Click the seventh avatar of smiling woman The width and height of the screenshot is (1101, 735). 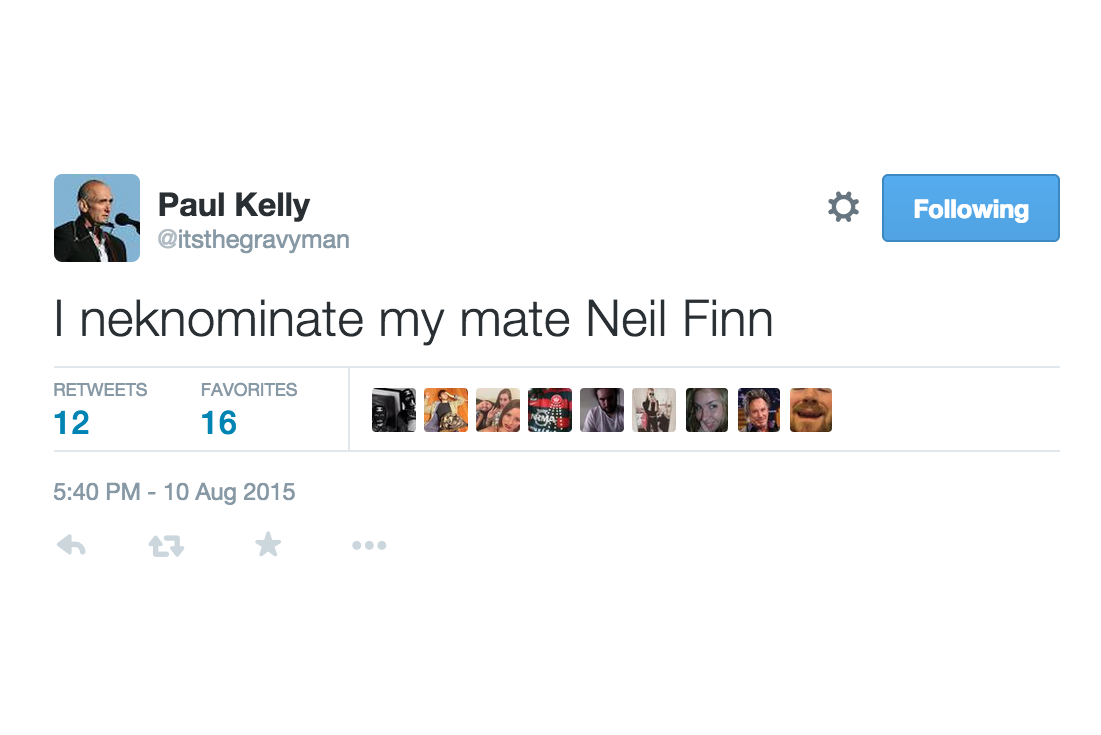(707, 410)
